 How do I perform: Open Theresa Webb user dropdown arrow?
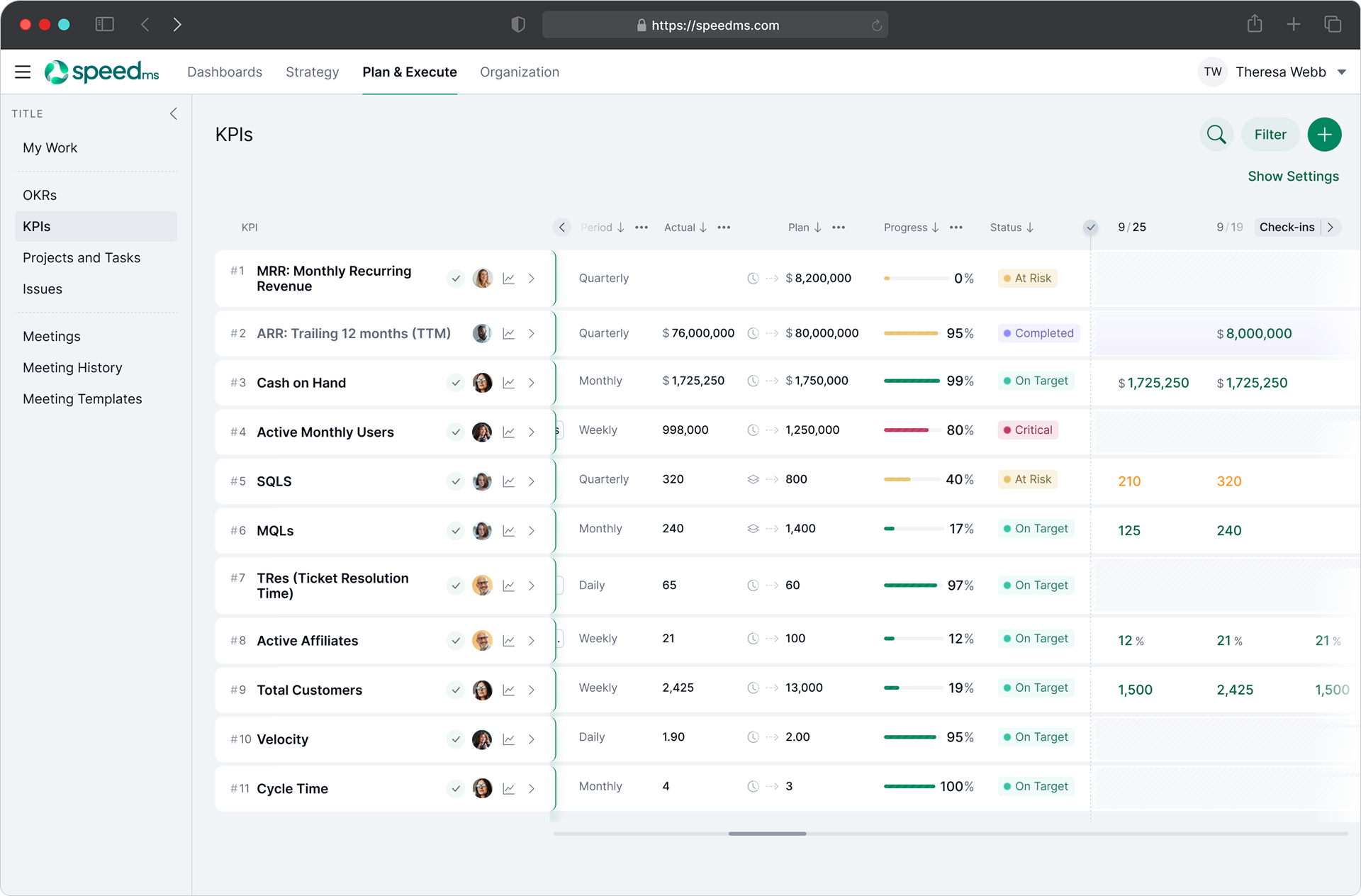[1342, 72]
